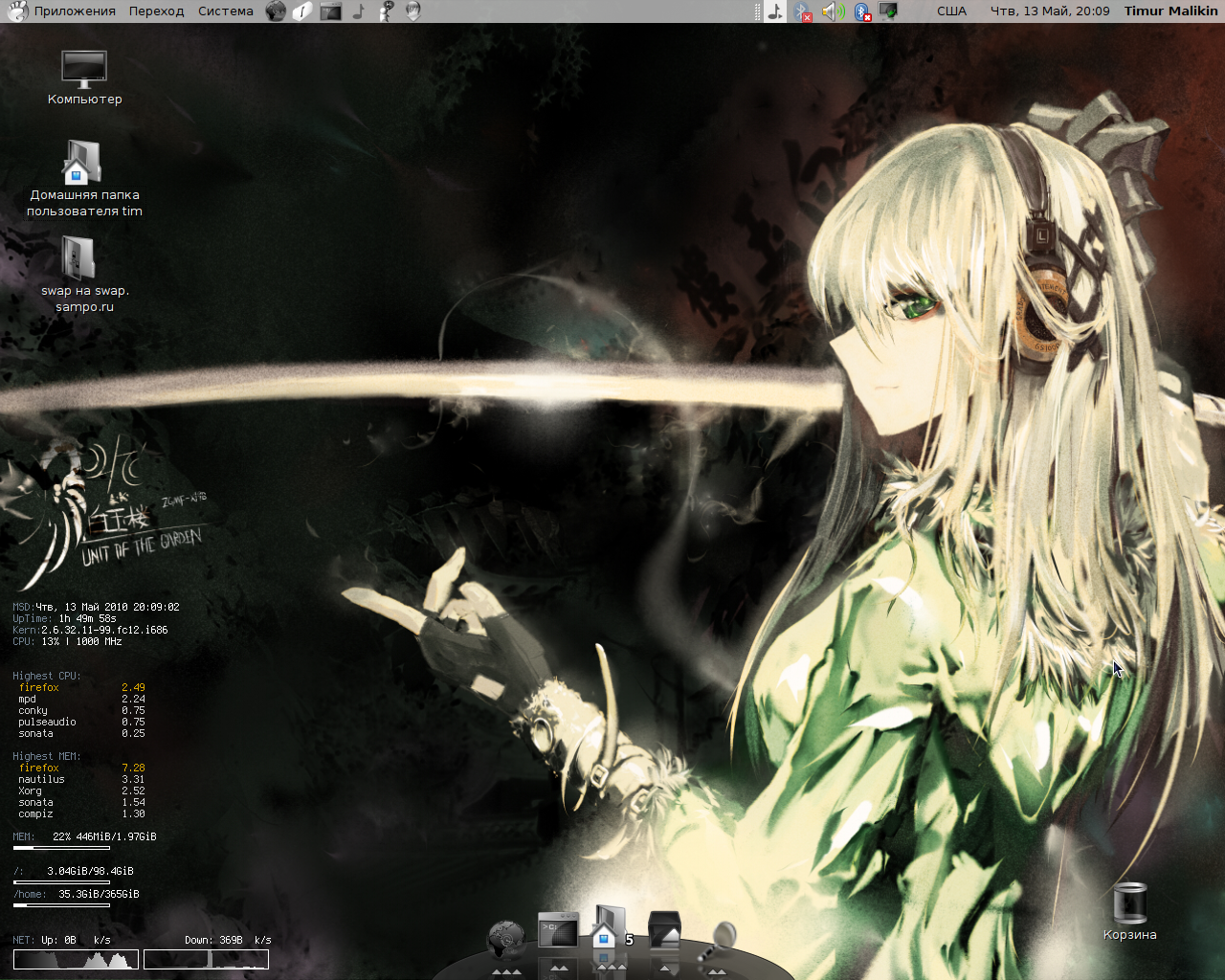Click the download shield launcher in the top panel
The width and height of the screenshot is (1225, 980).
413,11
